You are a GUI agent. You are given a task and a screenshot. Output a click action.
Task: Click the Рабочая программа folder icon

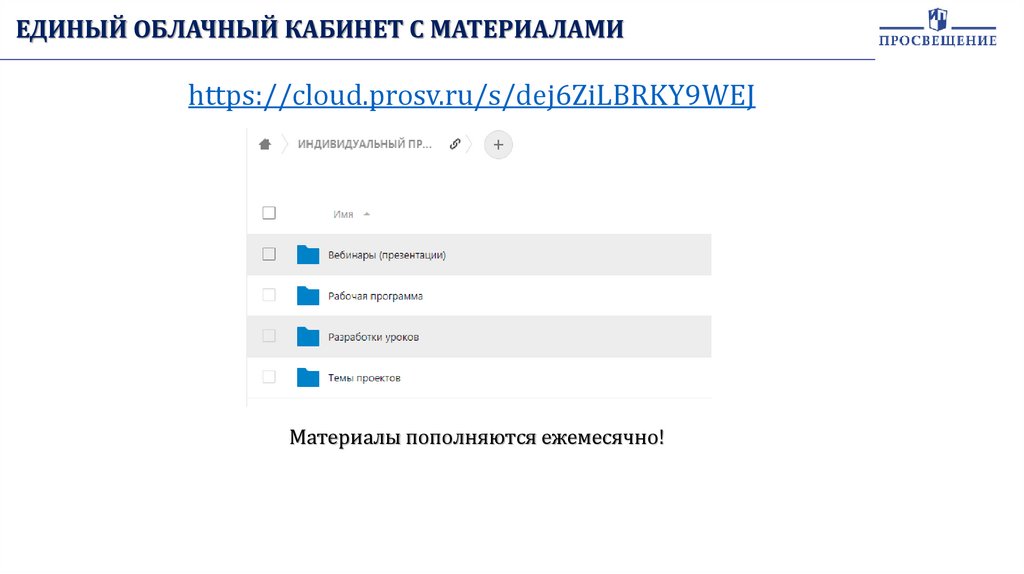308,296
